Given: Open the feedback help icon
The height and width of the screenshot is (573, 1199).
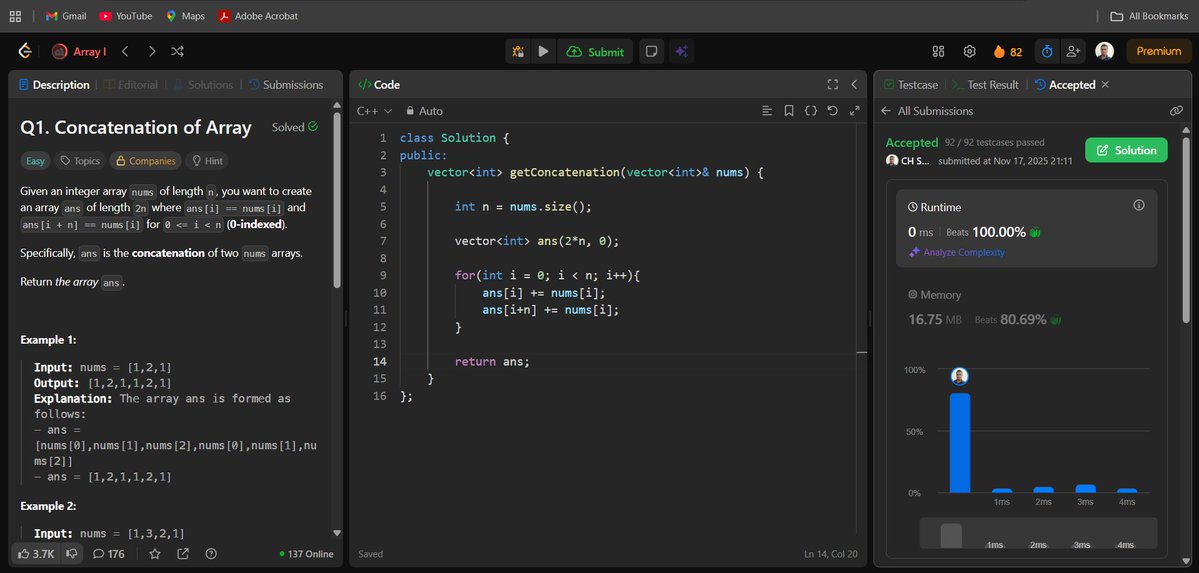Looking at the screenshot, I should pos(211,554).
